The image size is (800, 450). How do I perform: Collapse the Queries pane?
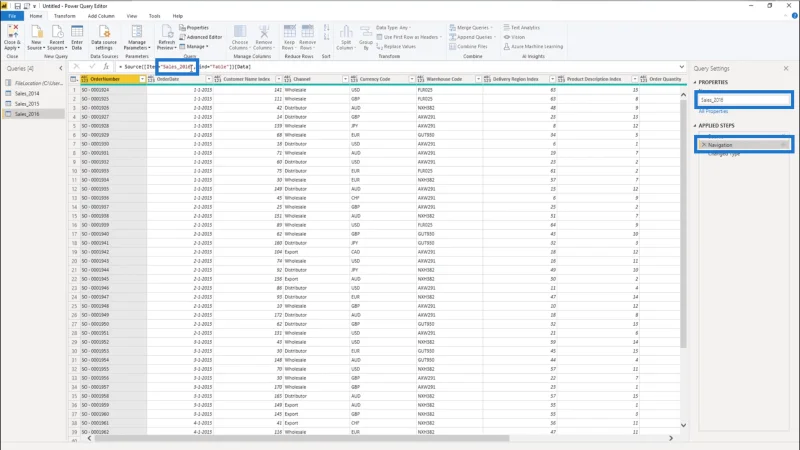(61, 68)
